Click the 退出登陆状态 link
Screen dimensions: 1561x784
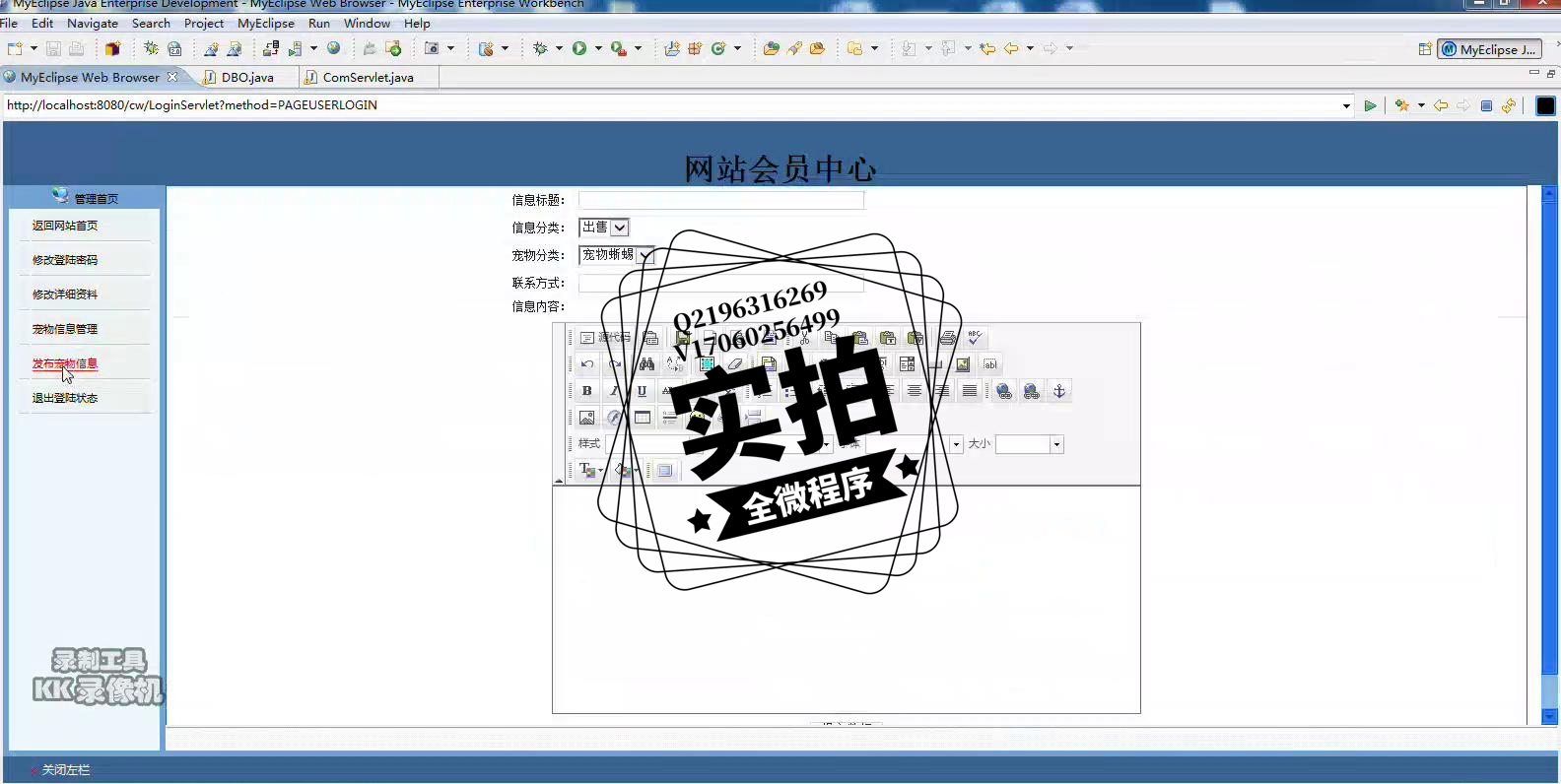point(65,398)
